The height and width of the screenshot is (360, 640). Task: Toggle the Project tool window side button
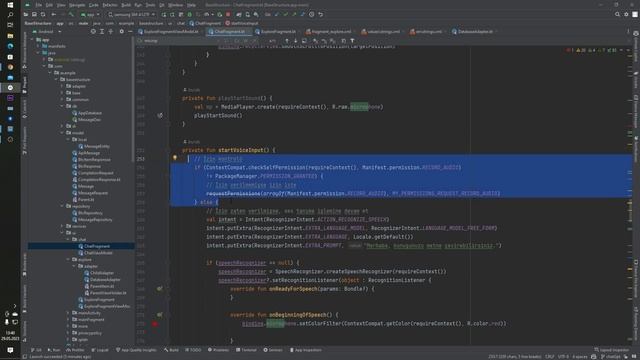click(x=24, y=85)
